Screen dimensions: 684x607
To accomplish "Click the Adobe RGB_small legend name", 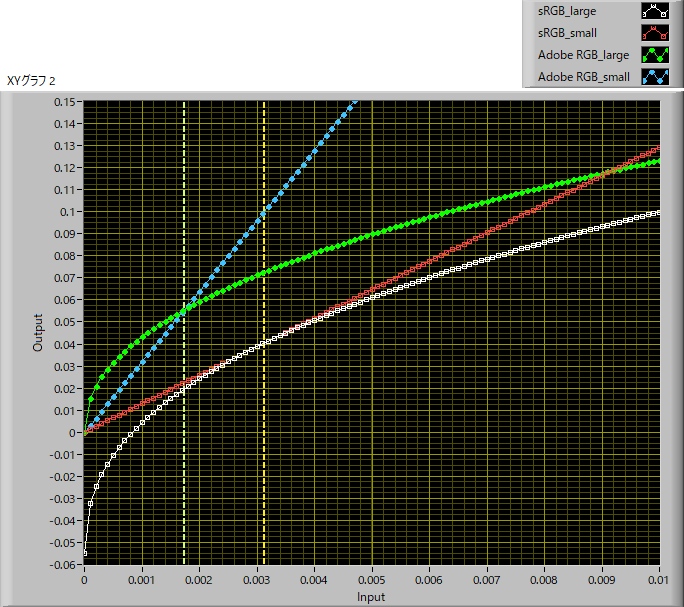I will pyautogui.click(x=583, y=77).
